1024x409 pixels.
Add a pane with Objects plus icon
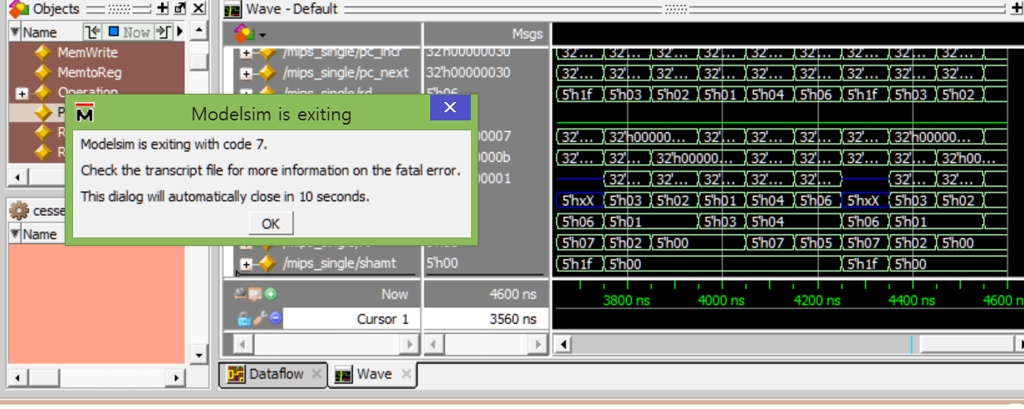162,9
